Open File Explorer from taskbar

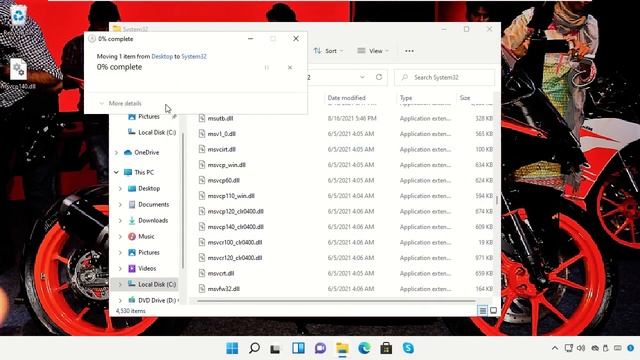coord(342,348)
